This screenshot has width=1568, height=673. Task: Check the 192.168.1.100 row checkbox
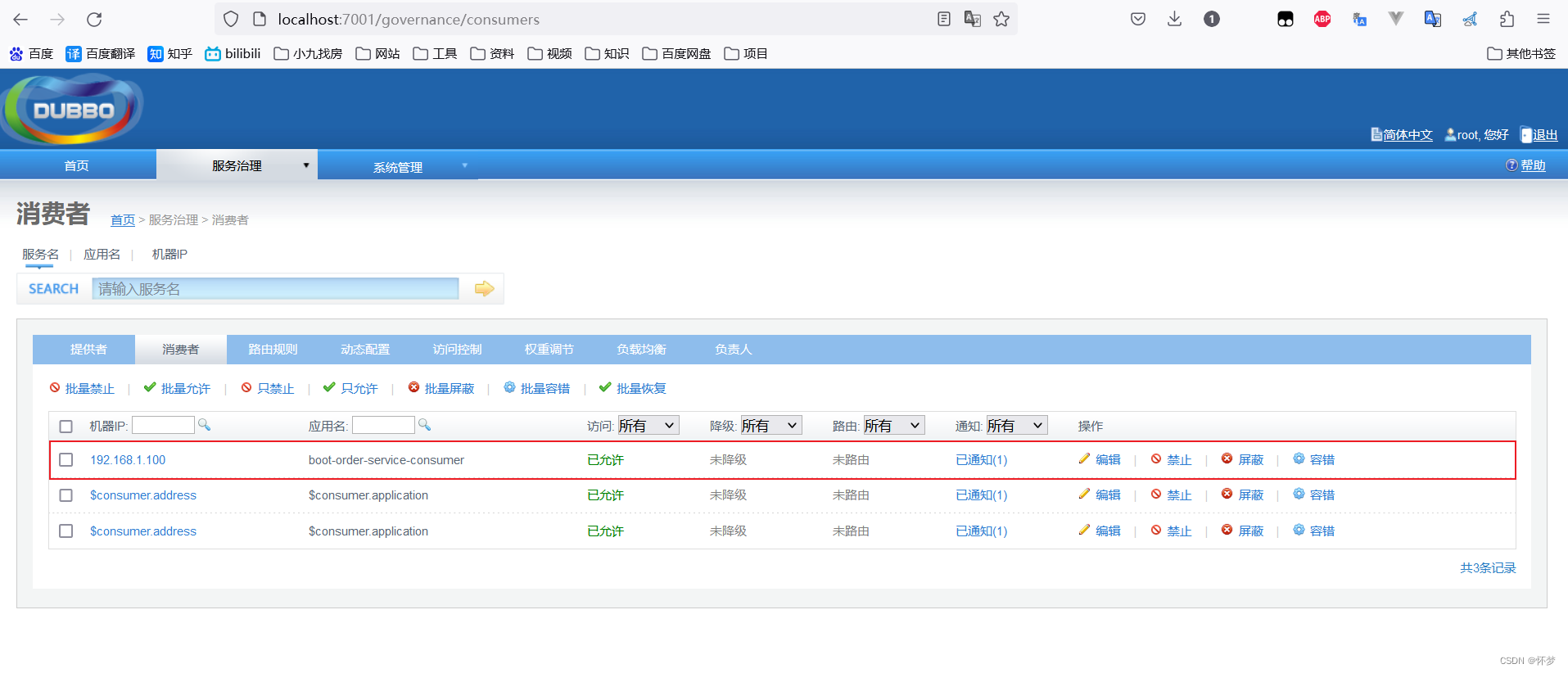[x=66, y=459]
